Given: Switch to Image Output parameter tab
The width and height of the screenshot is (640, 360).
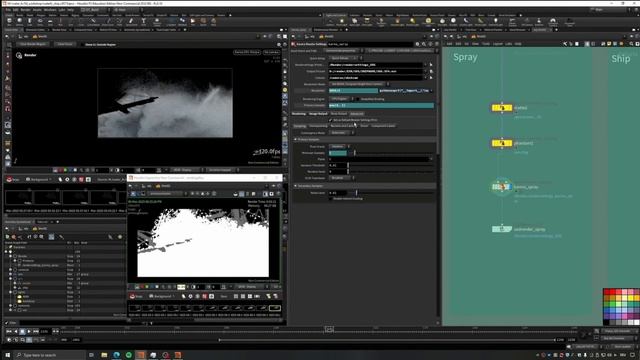Looking at the screenshot, I should pyautogui.click(x=318, y=113).
